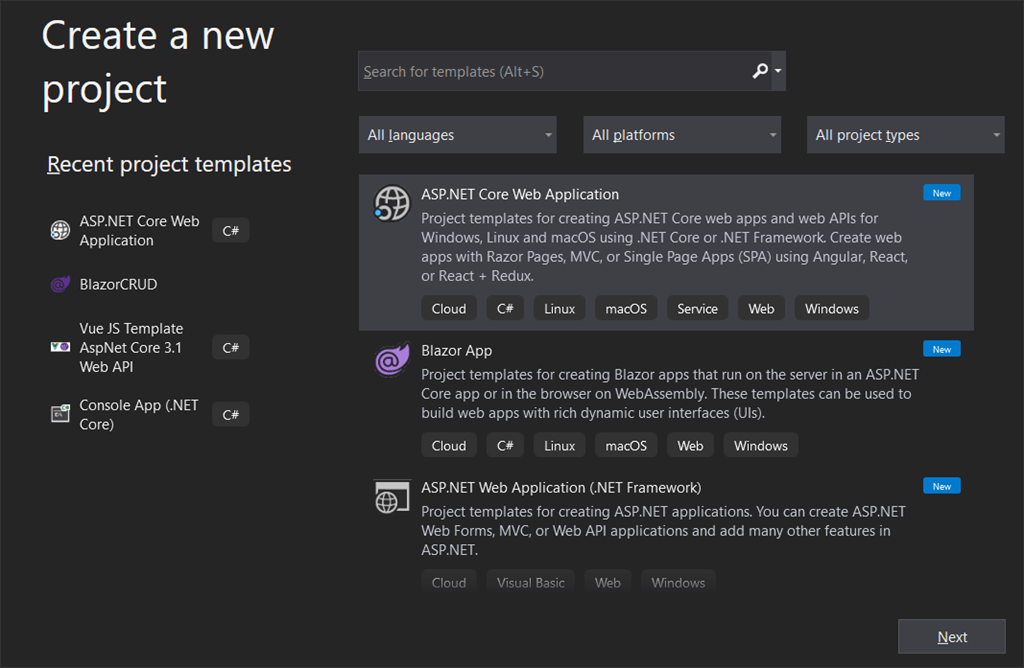The image size is (1024, 668).
Task: Click macOS tag under Blazor App
Action: [x=626, y=446]
